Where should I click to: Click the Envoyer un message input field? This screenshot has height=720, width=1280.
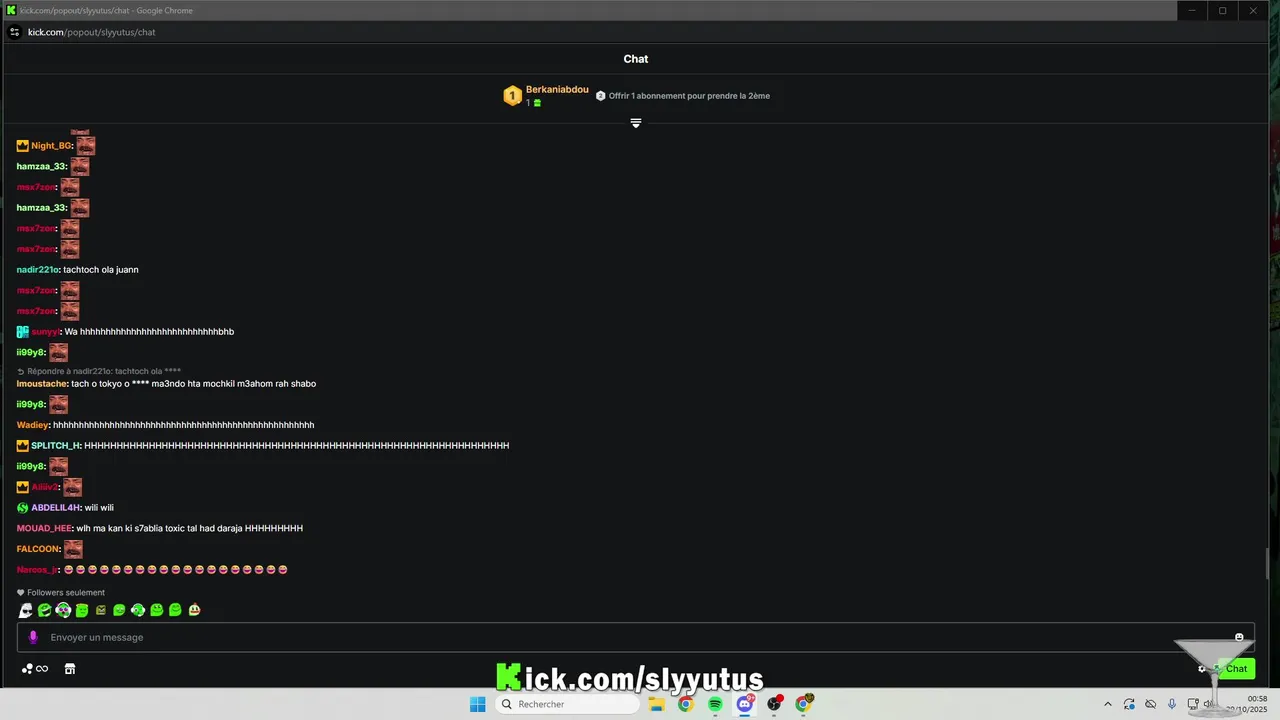pos(635,637)
